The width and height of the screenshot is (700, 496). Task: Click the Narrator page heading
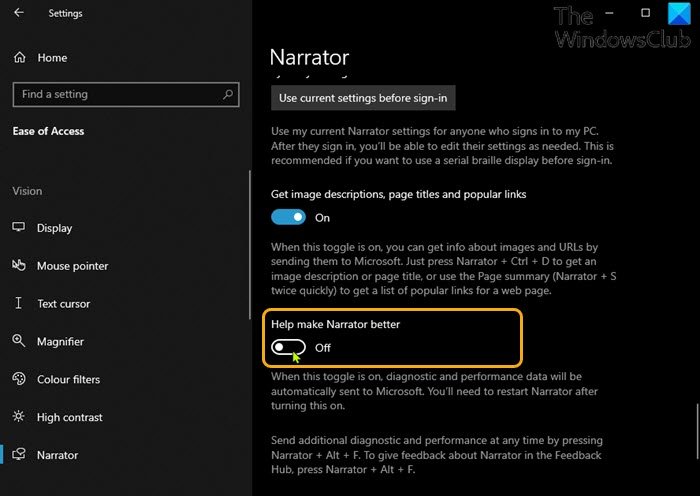(x=309, y=57)
